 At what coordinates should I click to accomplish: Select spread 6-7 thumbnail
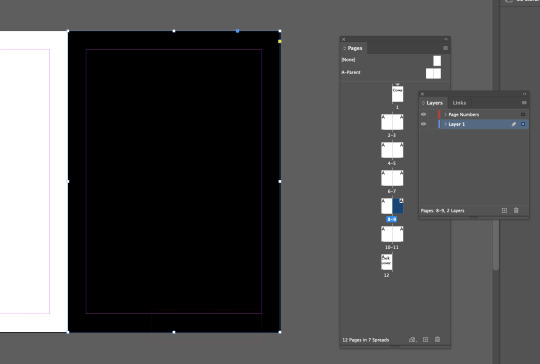[392, 178]
